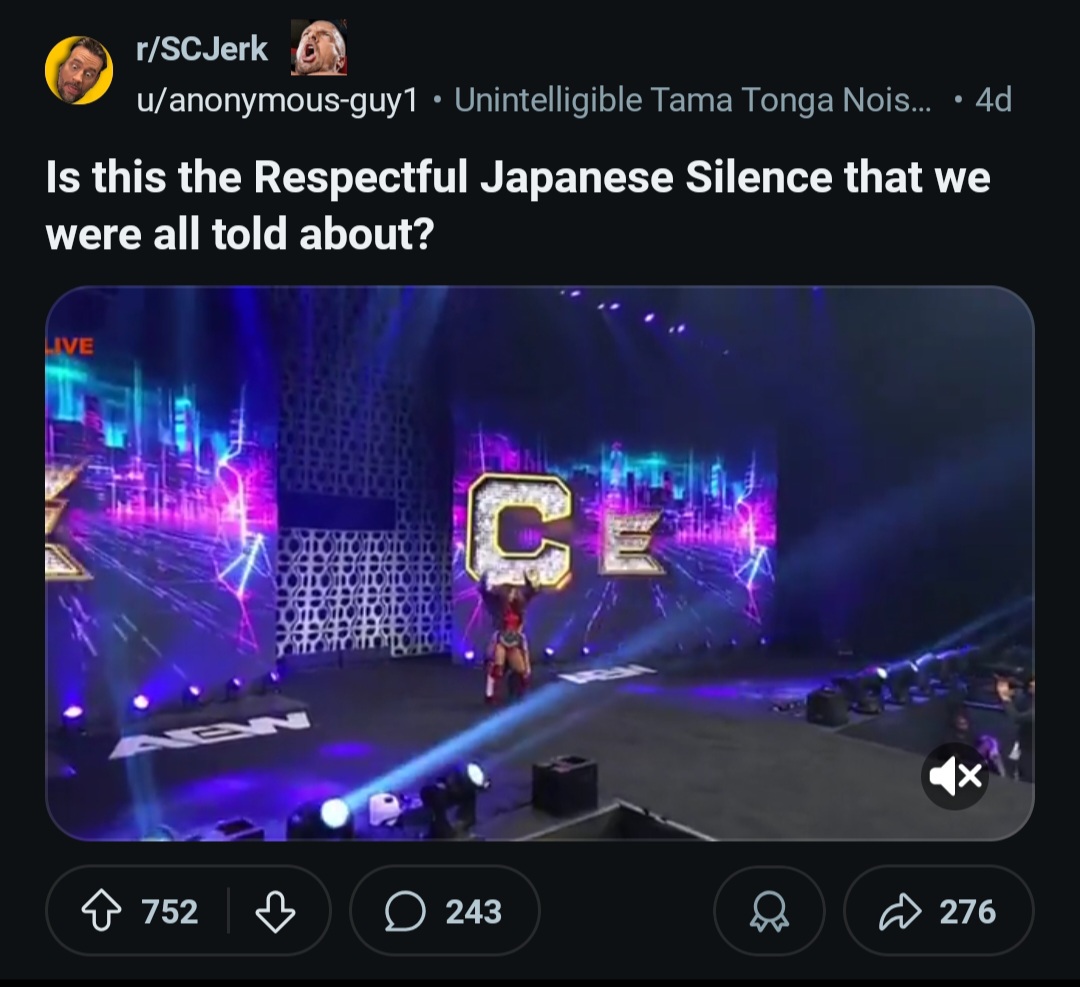Click the 243 comments count
The height and width of the screenshot is (987, 1080).
pos(473,911)
